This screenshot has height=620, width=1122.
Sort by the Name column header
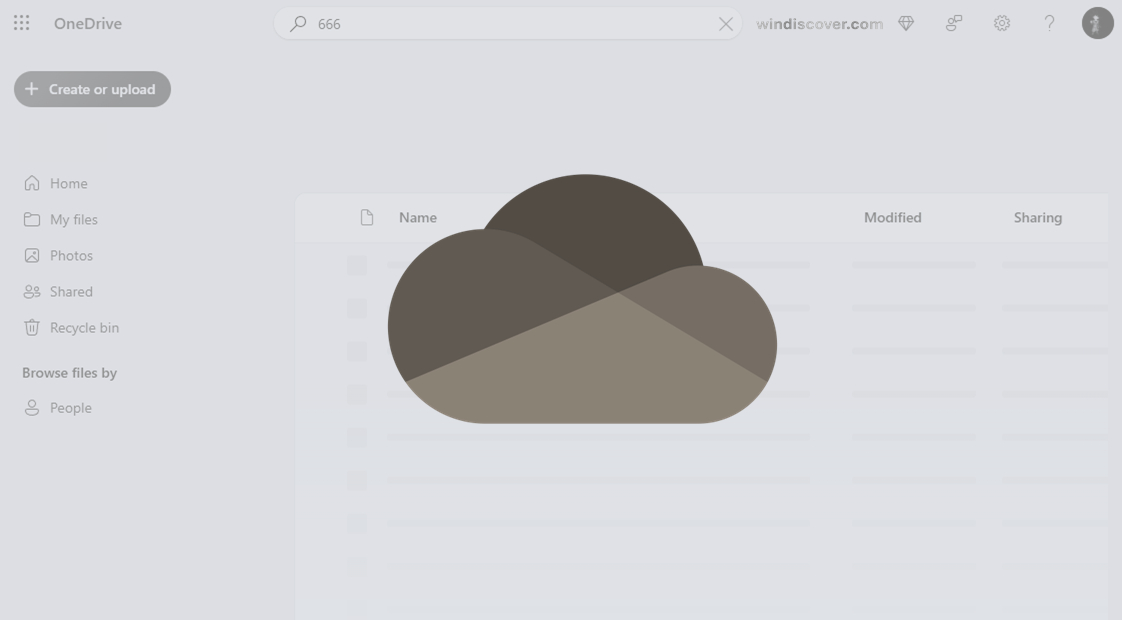click(x=418, y=218)
